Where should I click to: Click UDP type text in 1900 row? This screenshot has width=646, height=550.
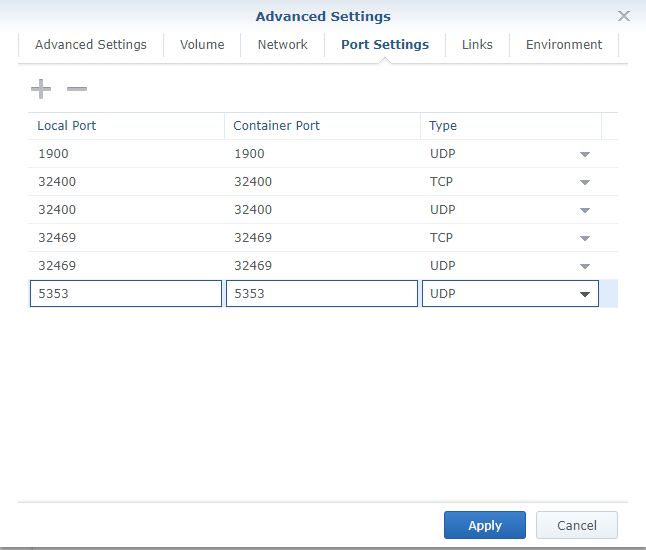442,154
